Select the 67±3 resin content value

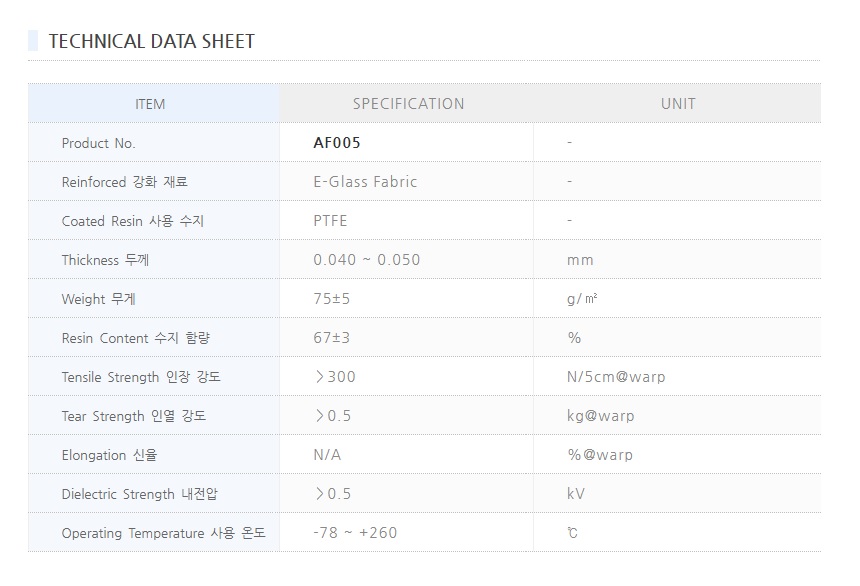click(332, 338)
